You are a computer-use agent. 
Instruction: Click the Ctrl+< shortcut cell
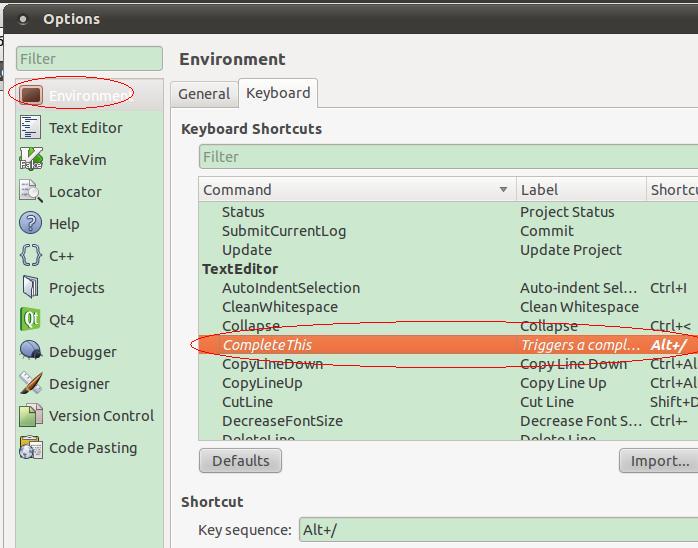pos(670,326)
